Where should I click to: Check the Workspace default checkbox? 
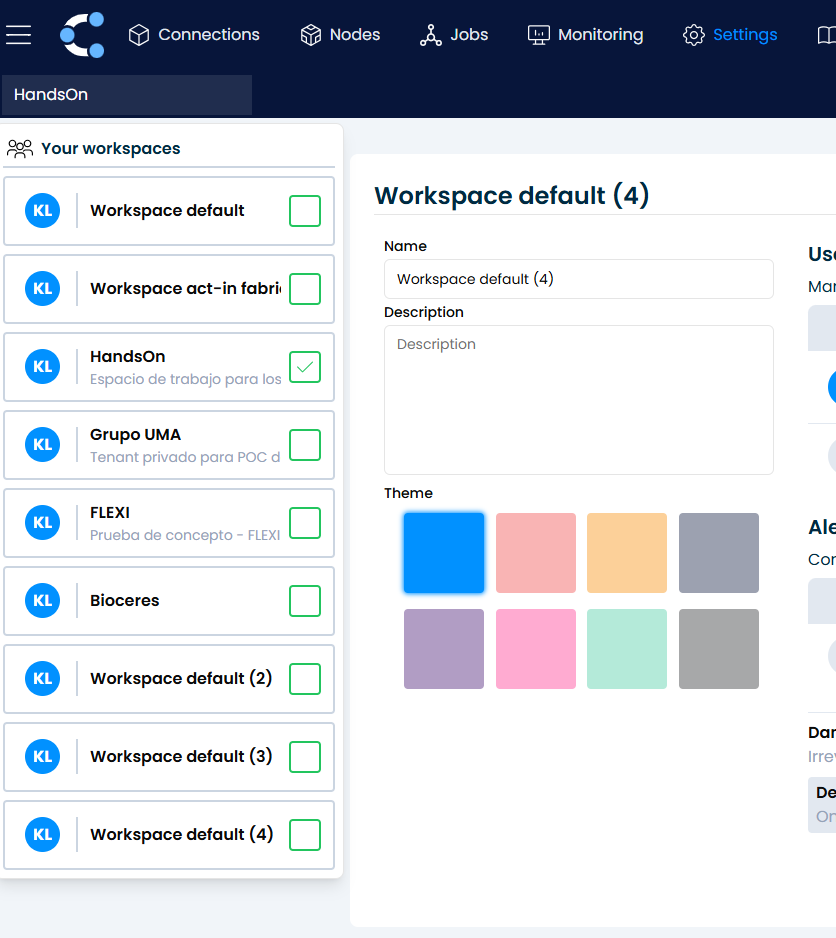pyautogui.click(x=305, y=211)
